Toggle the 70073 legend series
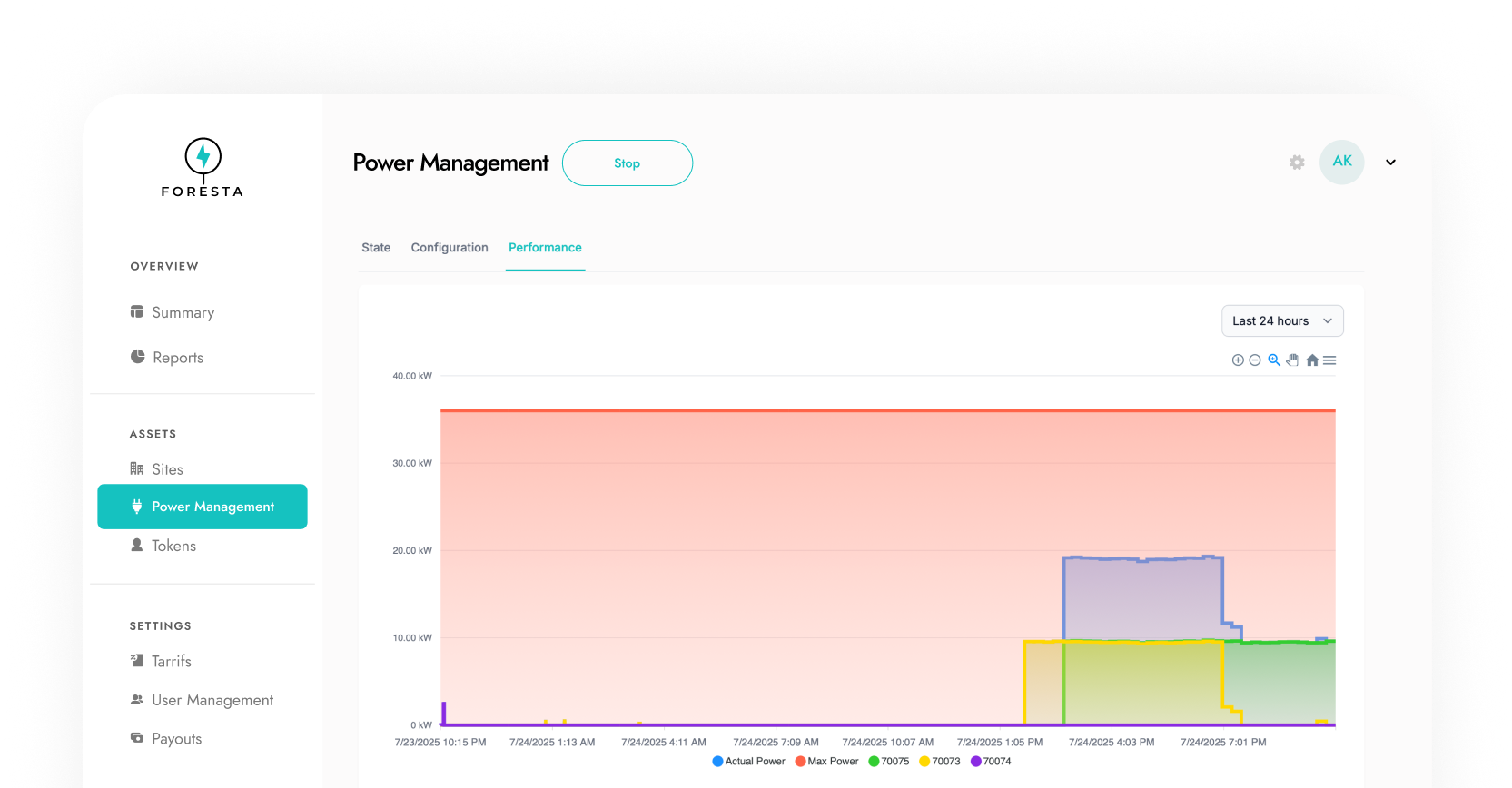 click(940, 762)
